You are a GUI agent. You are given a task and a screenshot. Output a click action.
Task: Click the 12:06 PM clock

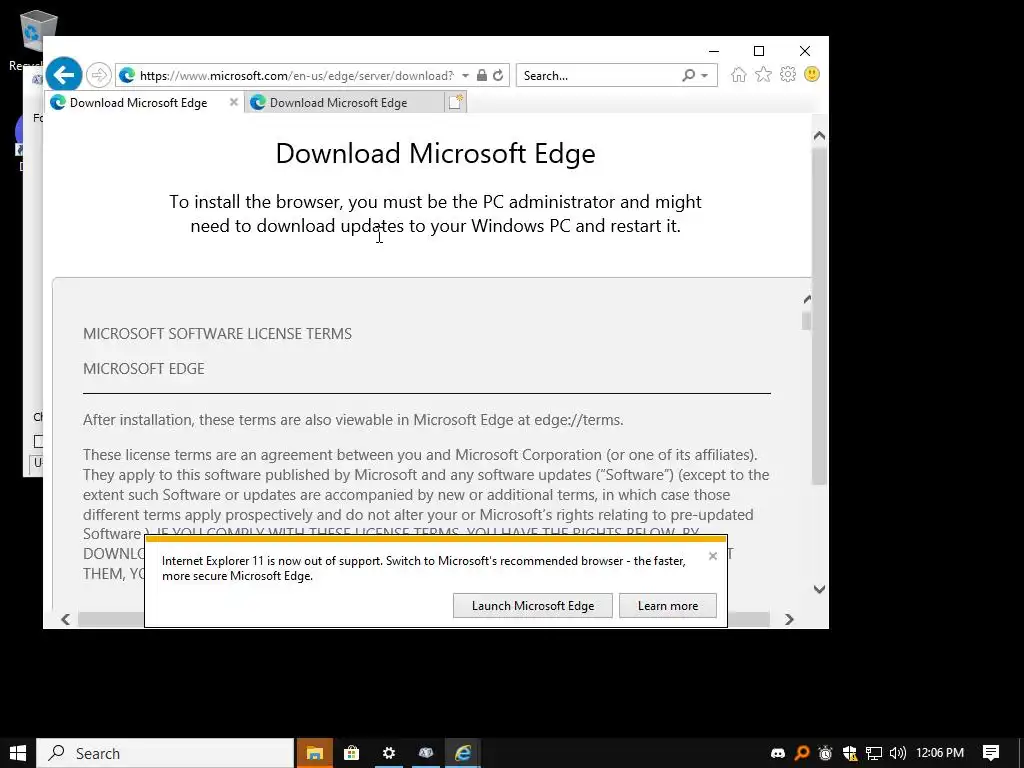(940, 753)
